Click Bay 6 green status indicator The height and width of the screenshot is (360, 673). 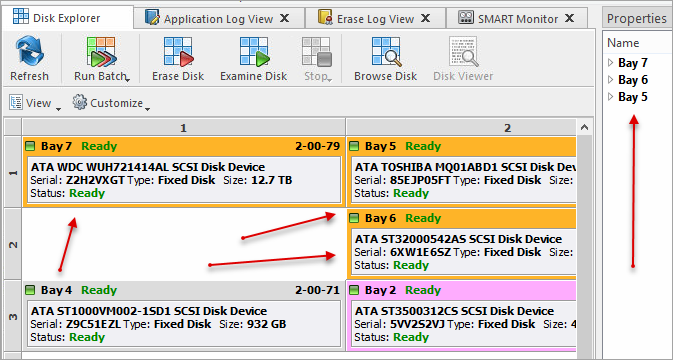coord(354,218)
